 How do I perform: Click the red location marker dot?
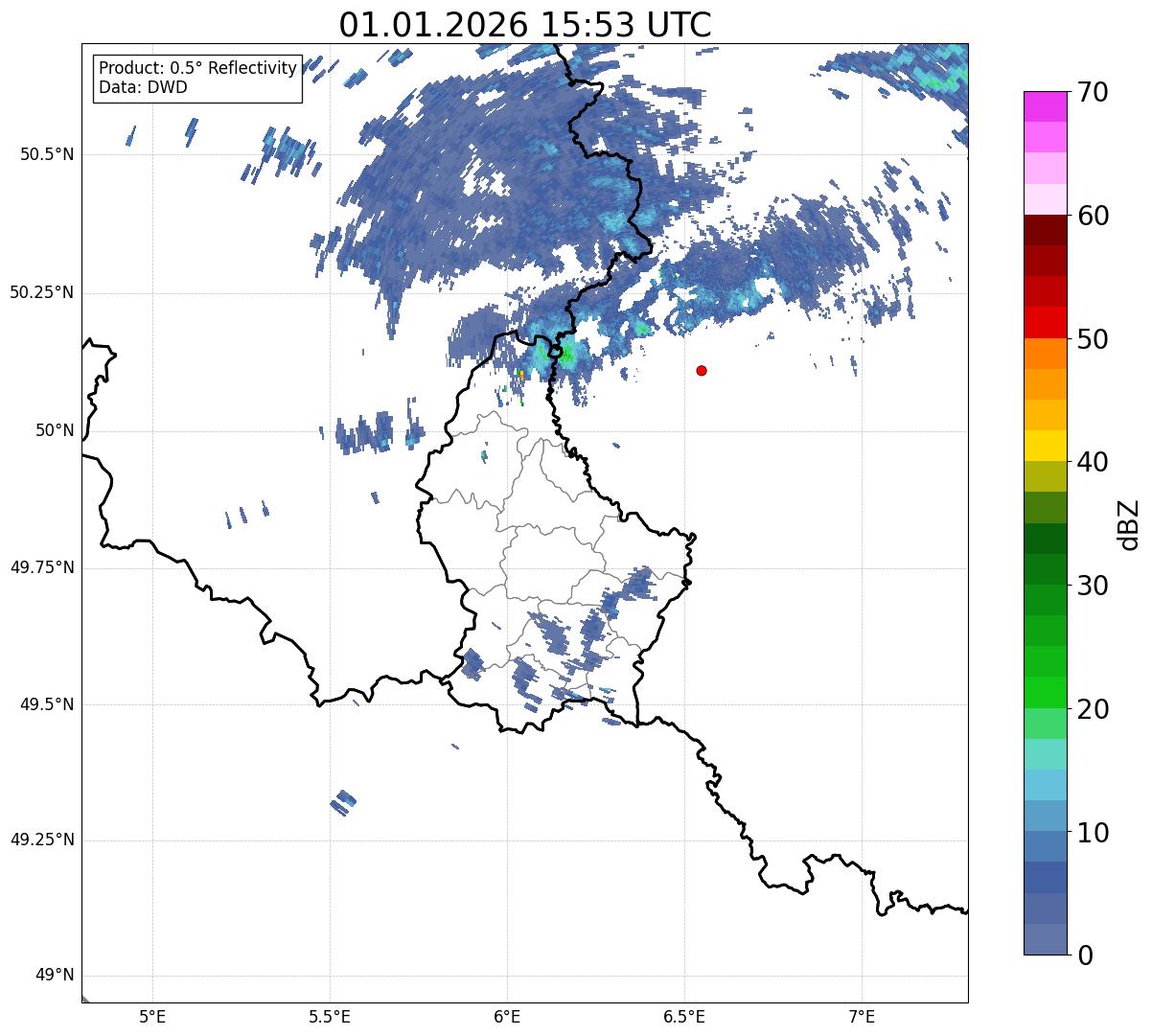[702, 370]
